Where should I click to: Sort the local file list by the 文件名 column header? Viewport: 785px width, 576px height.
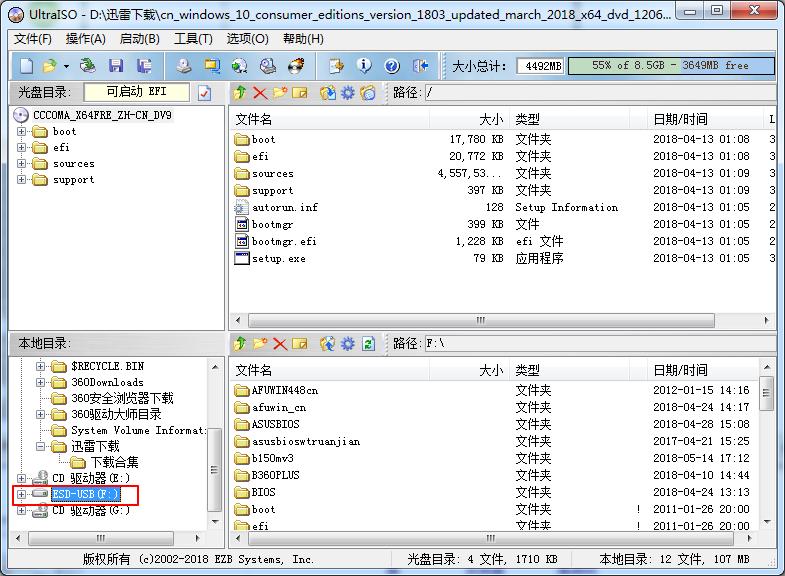[x=330, y=370]
